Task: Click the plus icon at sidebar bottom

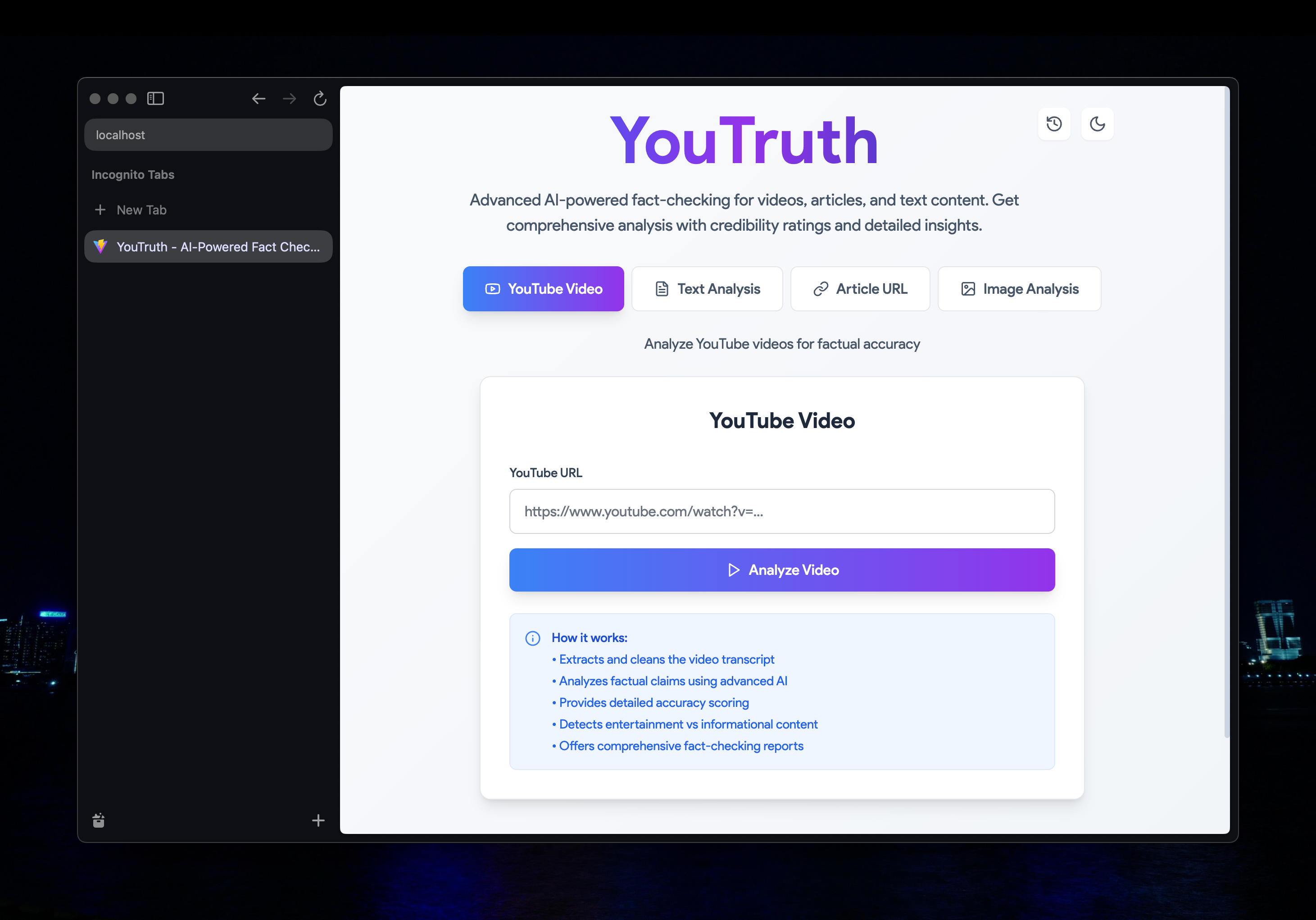Action: (318, 820)
